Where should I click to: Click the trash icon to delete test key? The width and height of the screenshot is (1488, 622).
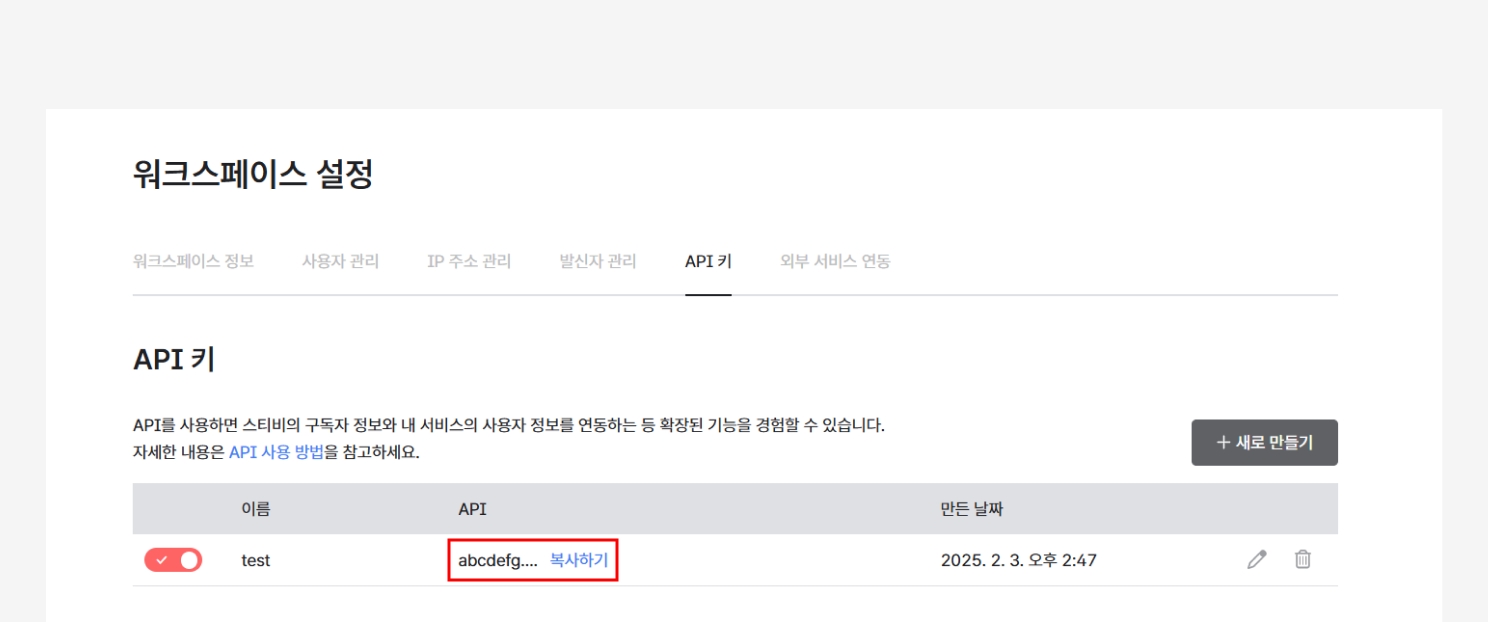point(1302,560)
